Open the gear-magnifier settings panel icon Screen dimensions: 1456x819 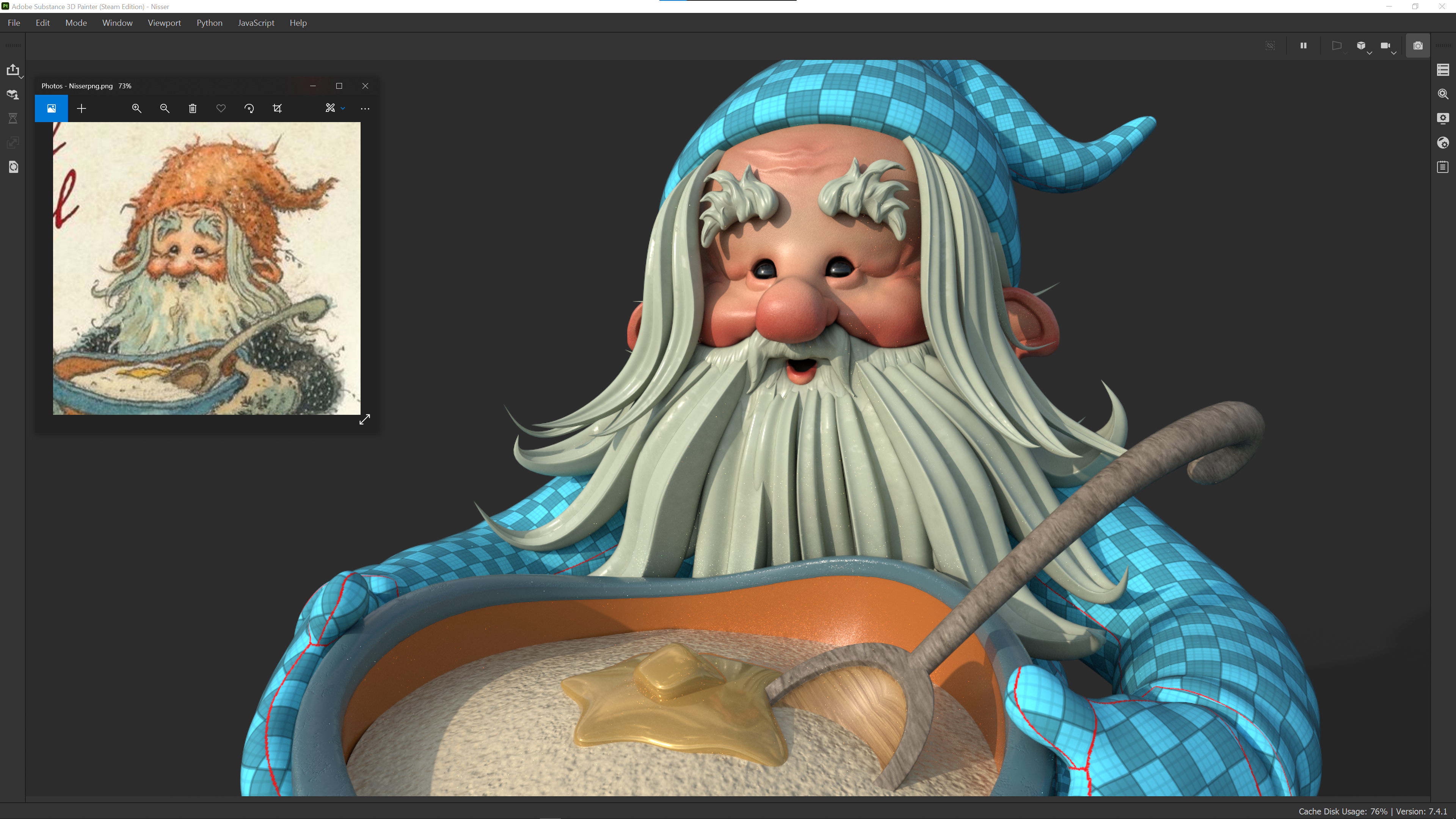[1443, 94]
